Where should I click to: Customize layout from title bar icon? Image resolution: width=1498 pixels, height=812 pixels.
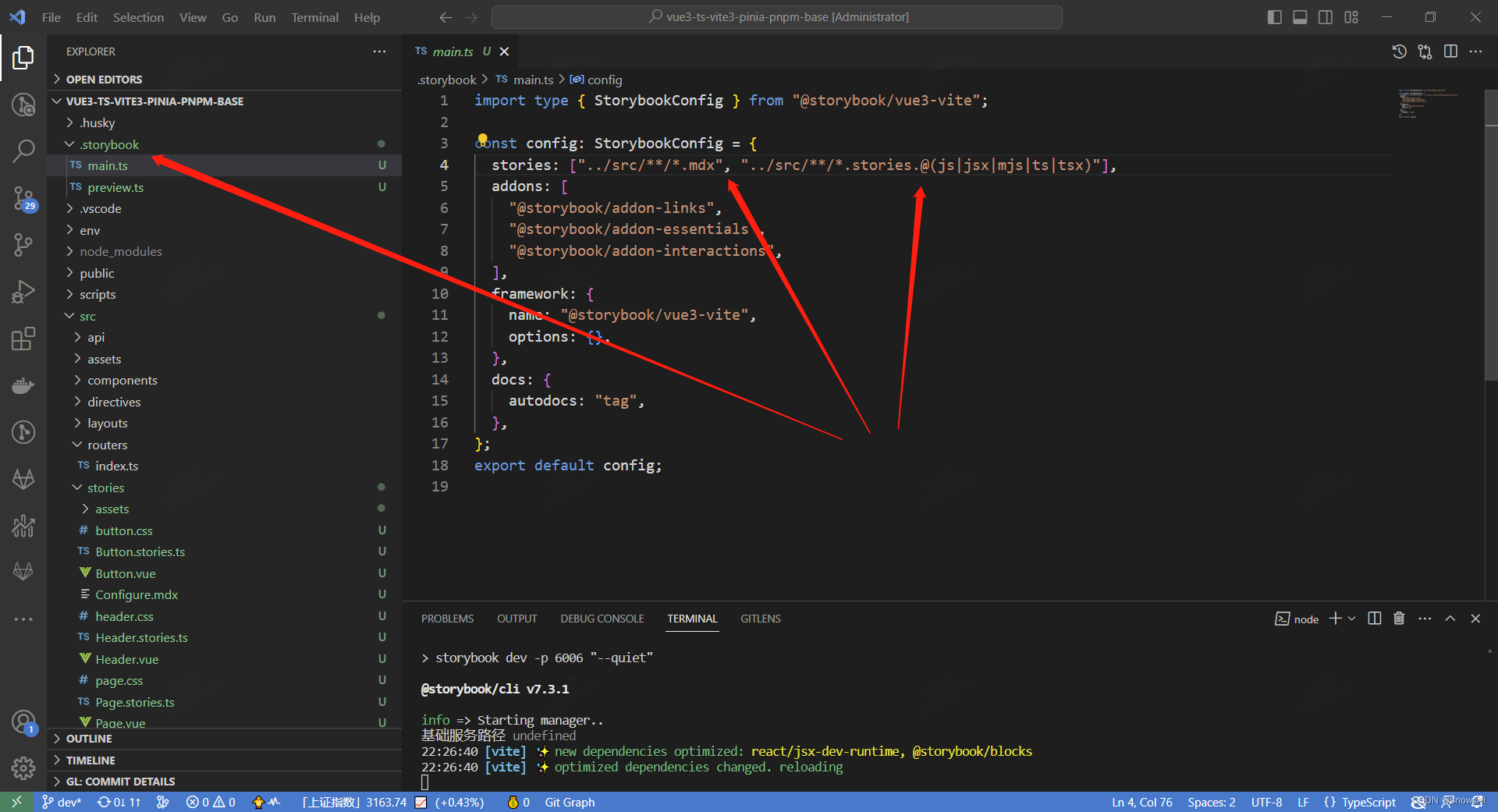[x=1351, y=17]
